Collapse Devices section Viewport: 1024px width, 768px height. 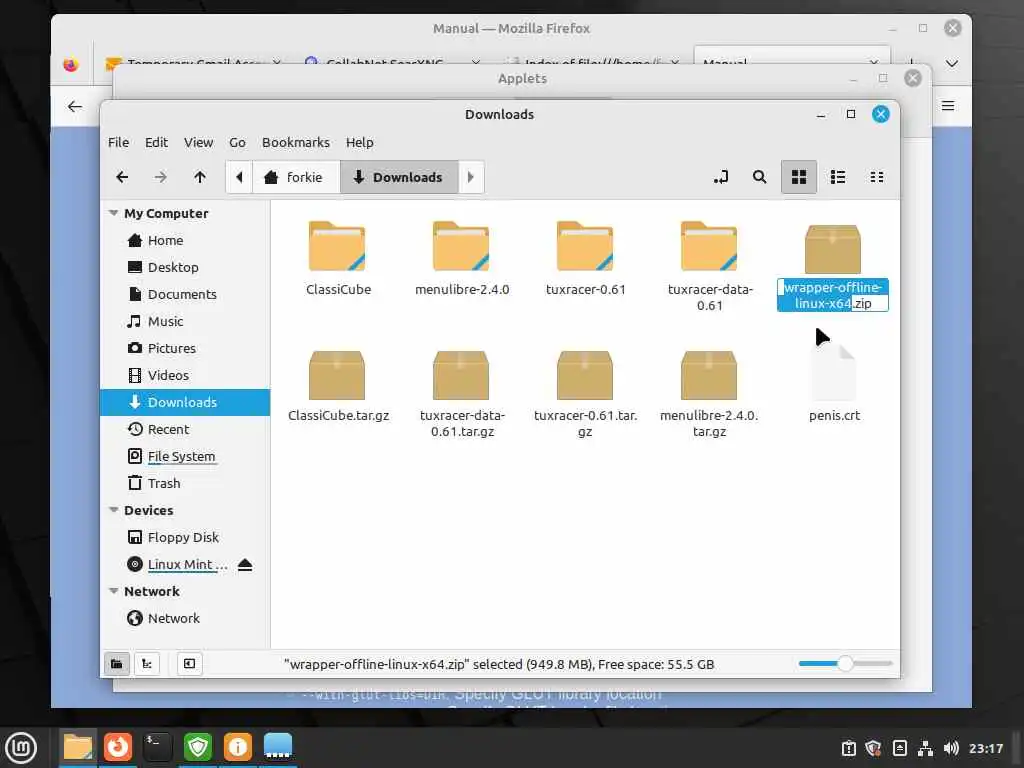tap(114, 510)
